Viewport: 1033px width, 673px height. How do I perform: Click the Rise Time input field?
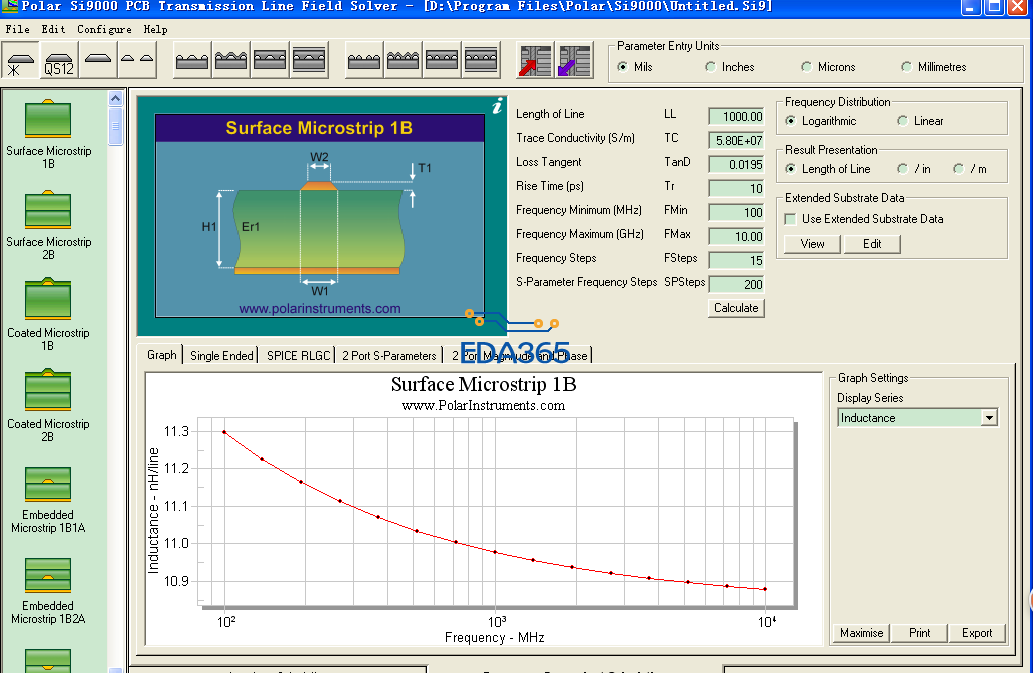pyautogui.click(x=736, y=188)
